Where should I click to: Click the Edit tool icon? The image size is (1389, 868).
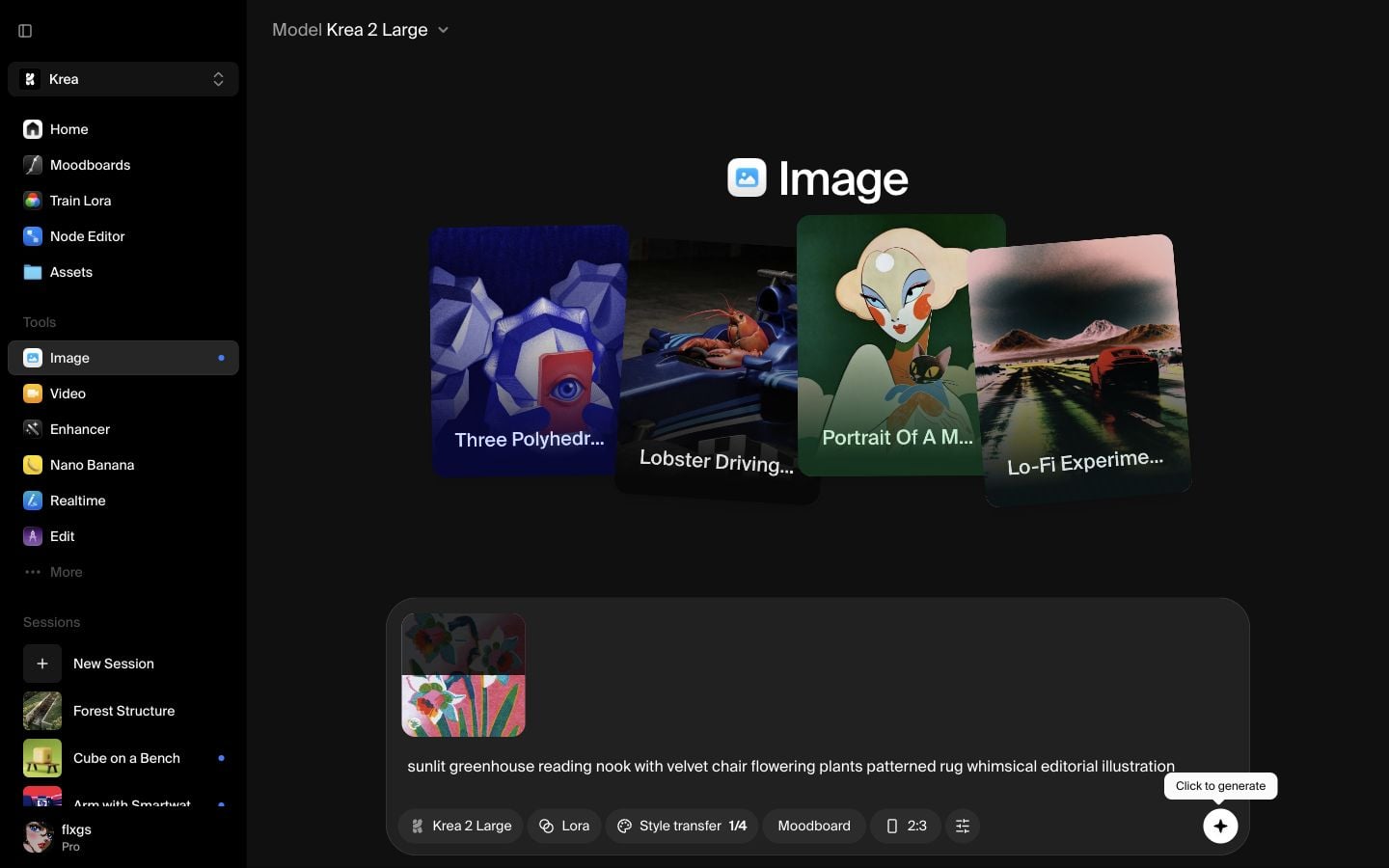pyautogui.click(x=33, y=536)
